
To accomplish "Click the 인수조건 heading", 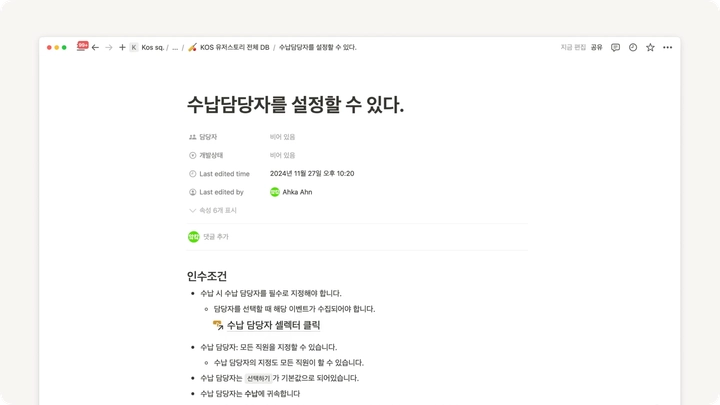I will [x=207, y=276].
